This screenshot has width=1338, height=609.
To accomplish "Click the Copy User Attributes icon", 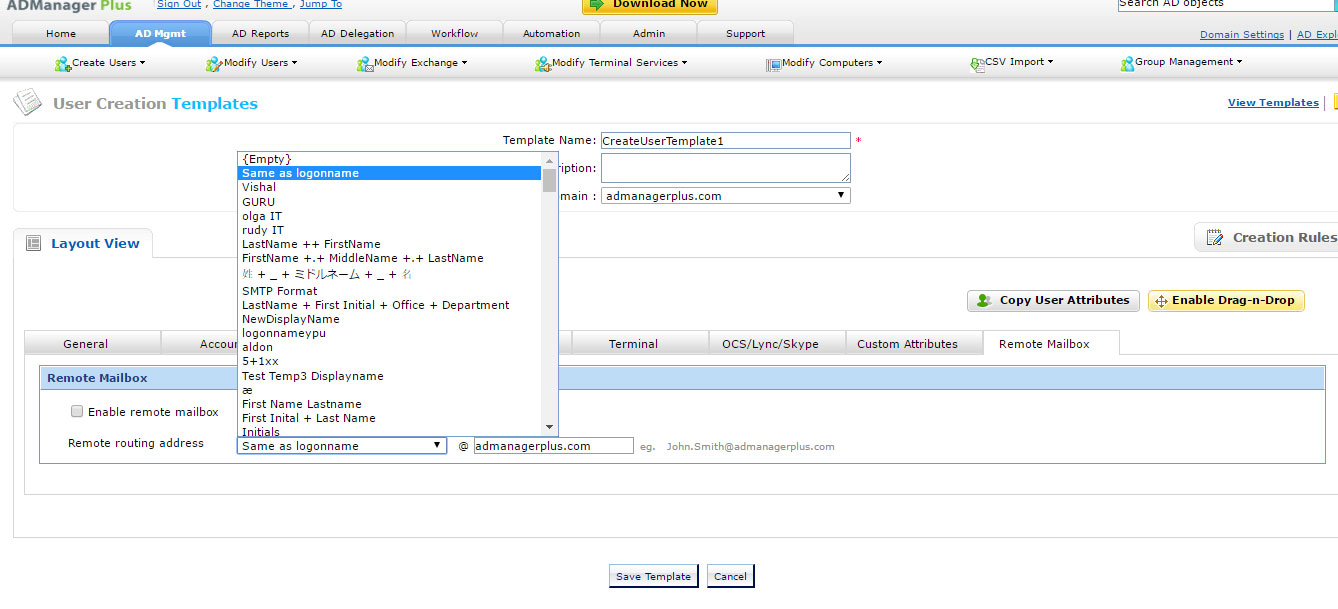I will click(x=984, y=300).
